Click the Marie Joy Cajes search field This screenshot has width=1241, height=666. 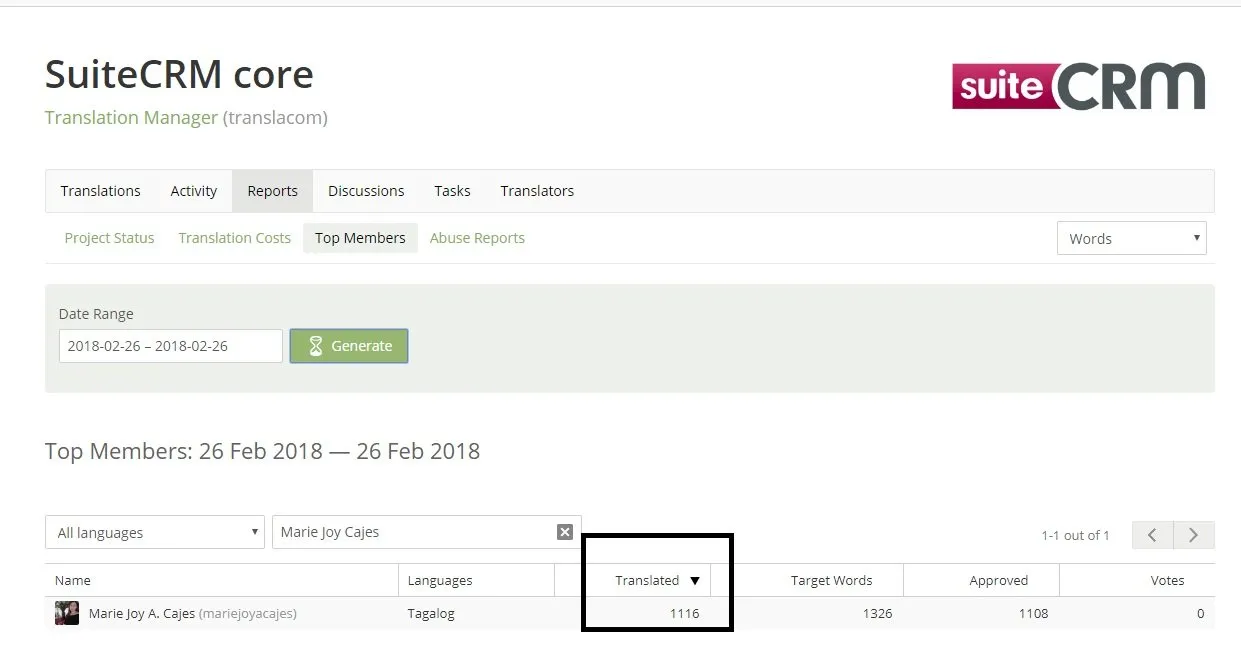[x=427, y=532]
